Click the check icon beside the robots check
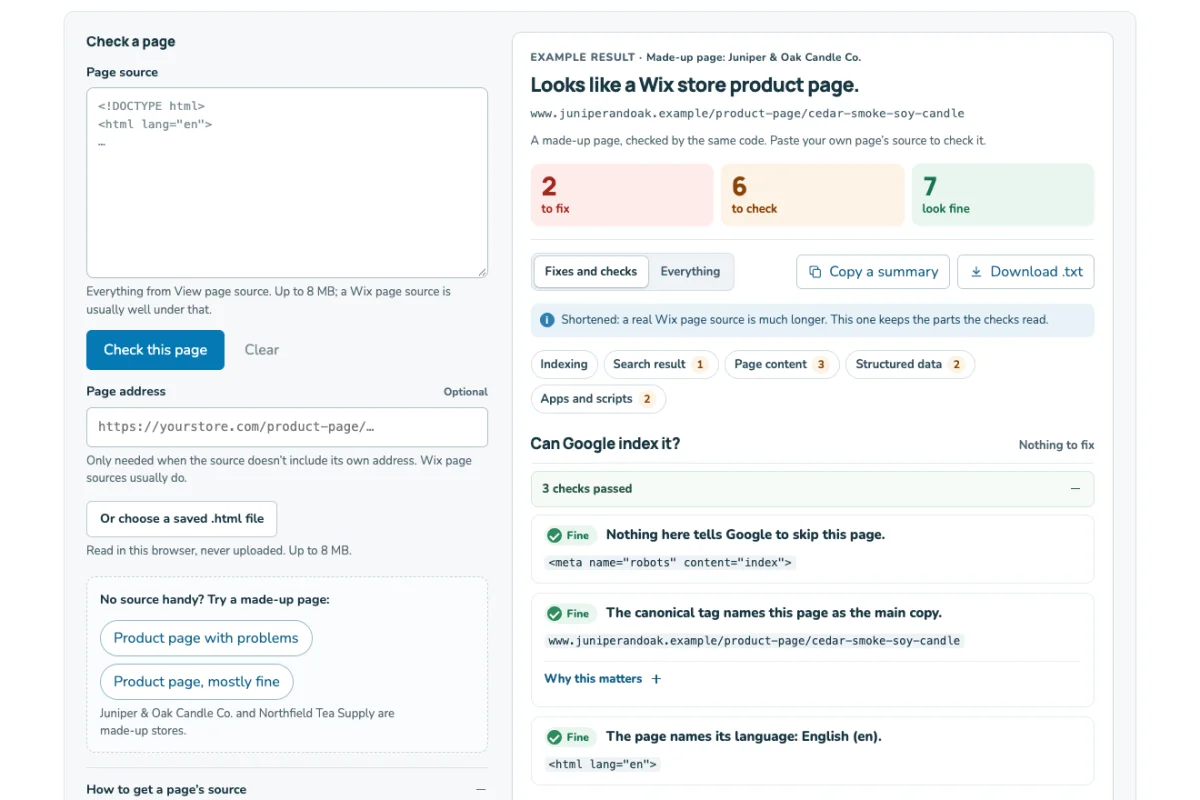 554,536
